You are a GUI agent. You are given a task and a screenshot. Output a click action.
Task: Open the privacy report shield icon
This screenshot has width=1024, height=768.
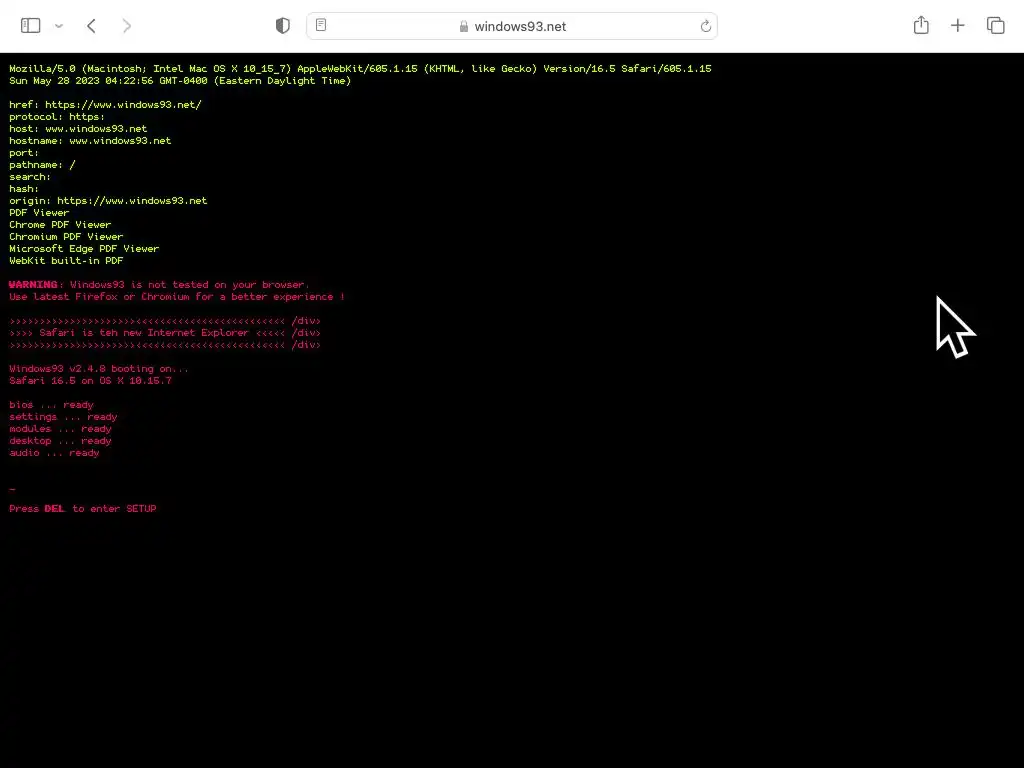(283, 25)
